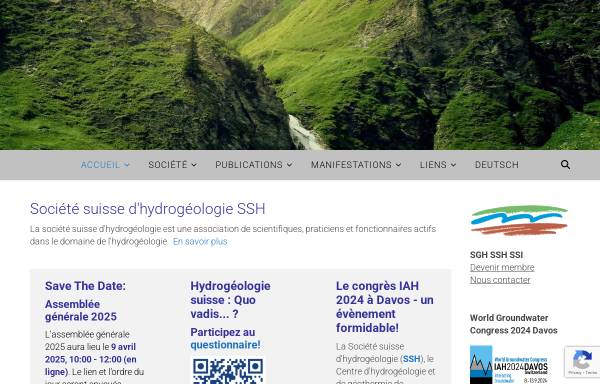Screen dimensions: 600x384
Task: Expand the Liens menu chevron
Action: point(453,165)
